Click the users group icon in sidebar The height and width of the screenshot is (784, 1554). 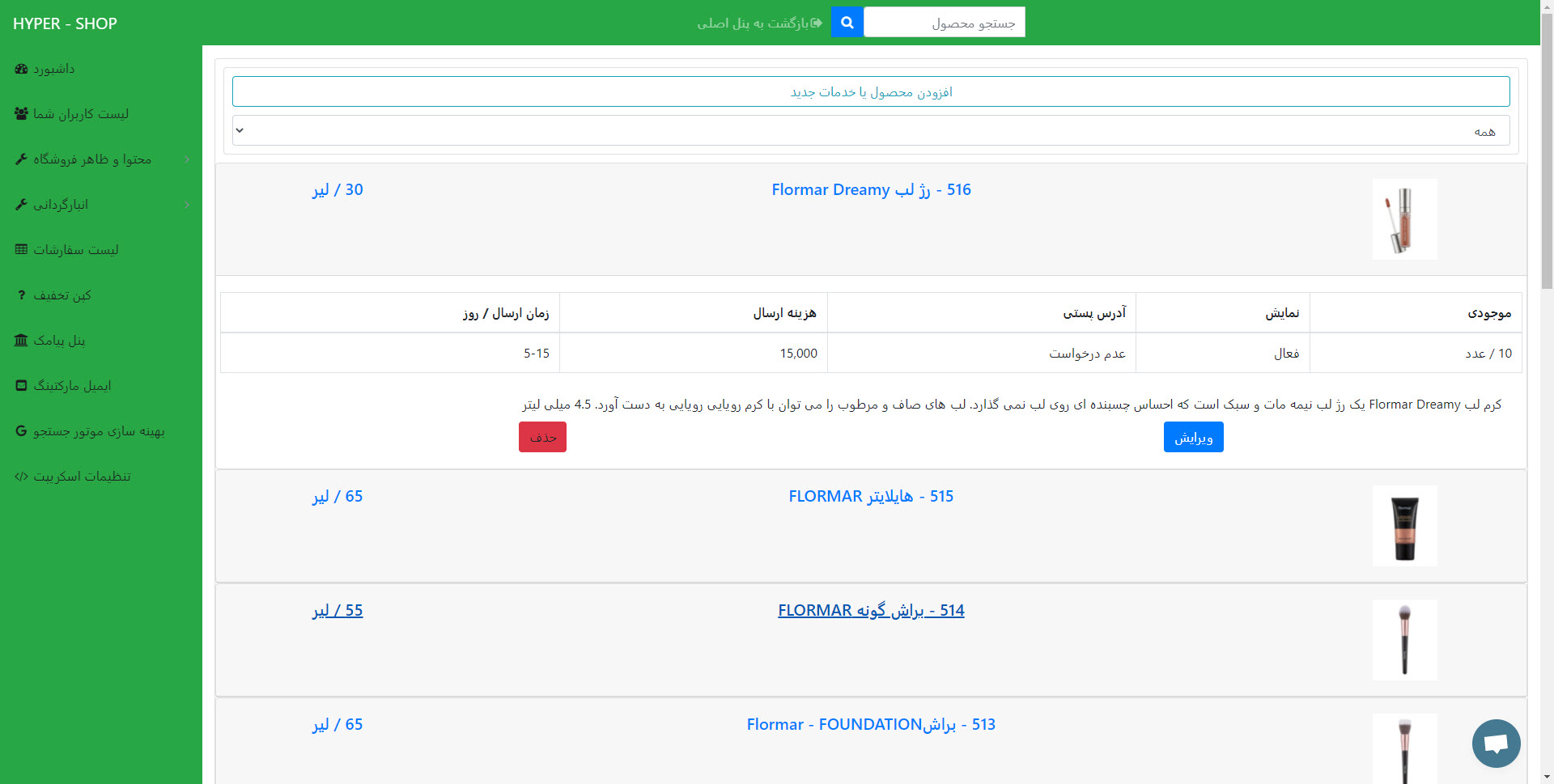(21, 114)
